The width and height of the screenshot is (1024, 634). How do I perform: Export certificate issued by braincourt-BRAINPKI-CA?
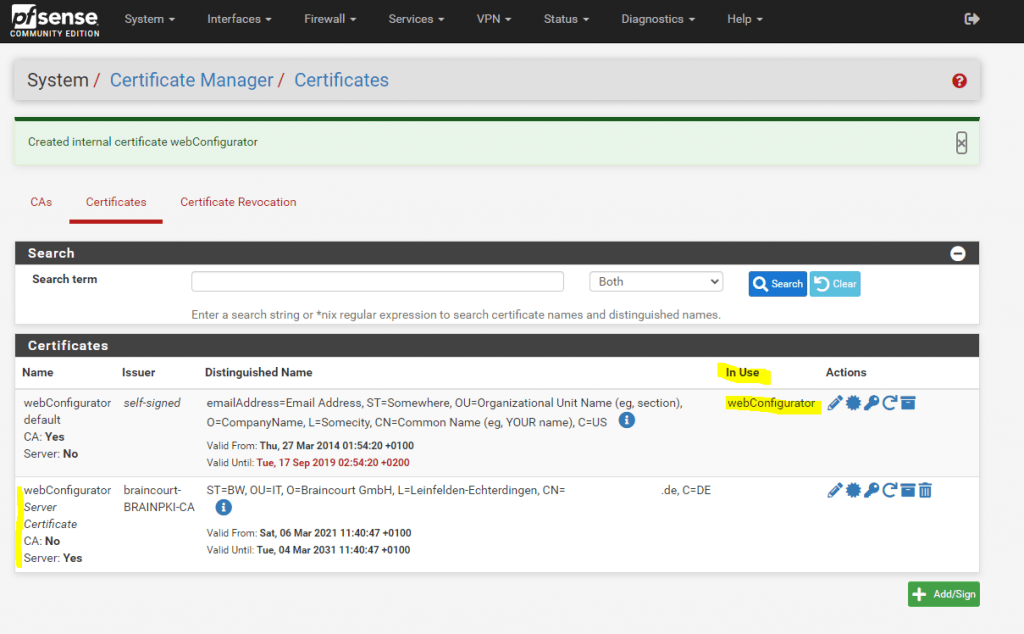click(x=853, y=490)
